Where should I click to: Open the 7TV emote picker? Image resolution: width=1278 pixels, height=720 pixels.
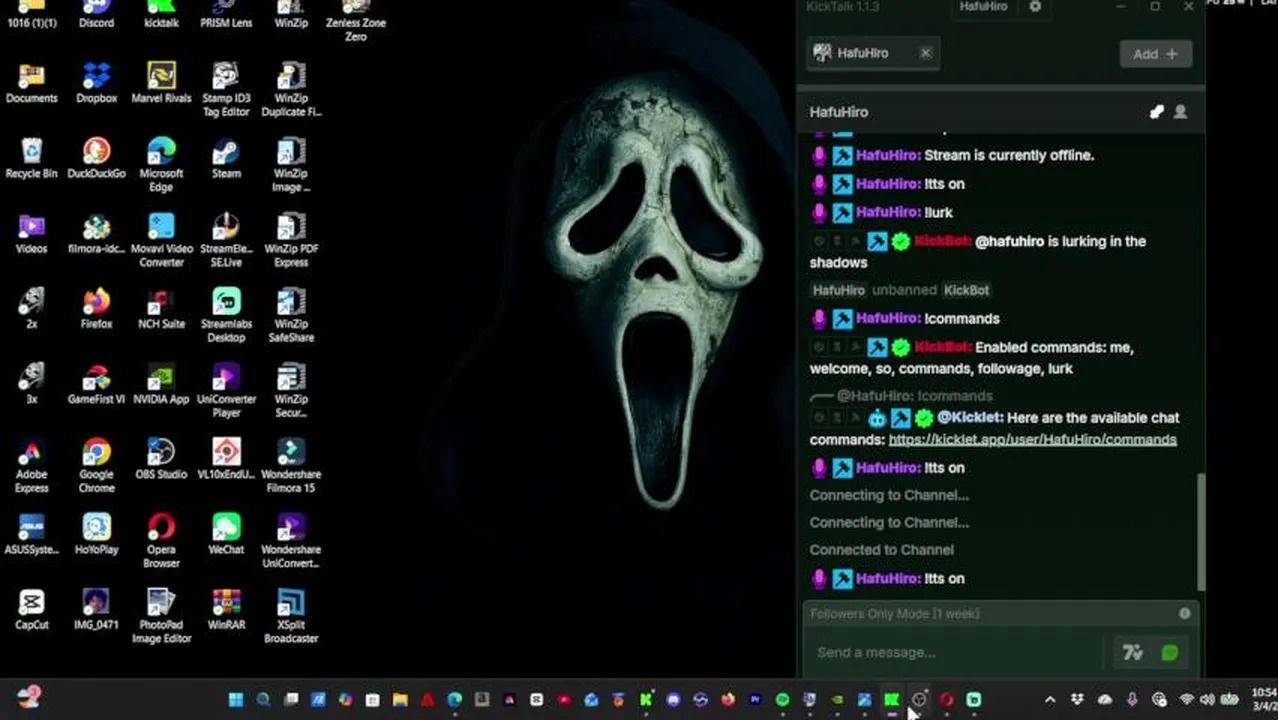[1132, 653]
